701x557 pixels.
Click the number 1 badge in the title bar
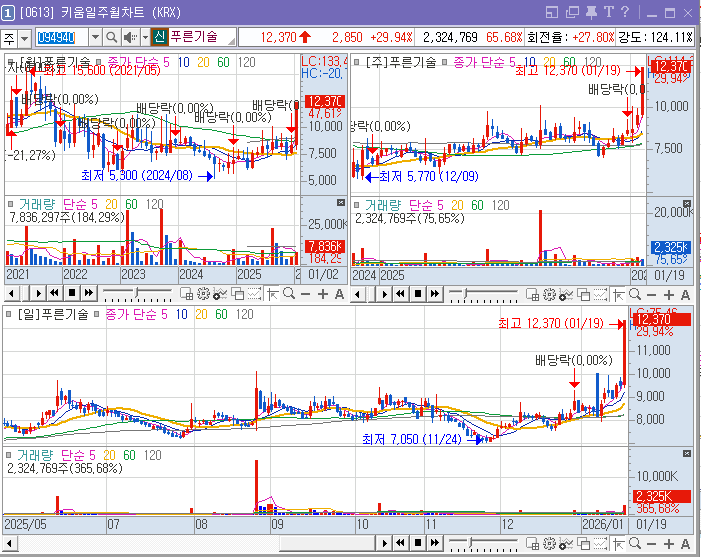(8, 13)
